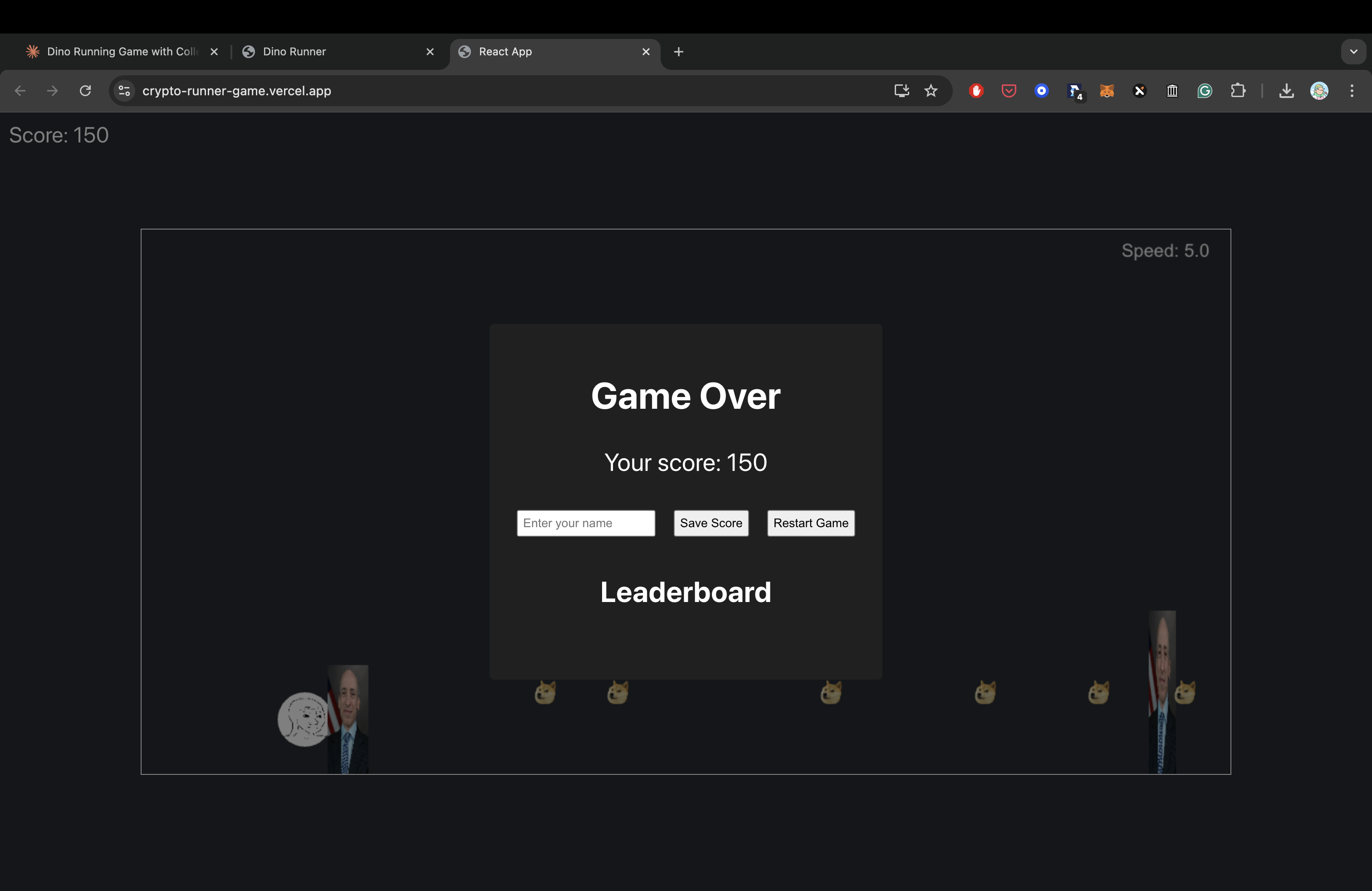Open the Grammarly extension icon
The height and width of the screenshot is (891, 1372).
[1204, 90]
